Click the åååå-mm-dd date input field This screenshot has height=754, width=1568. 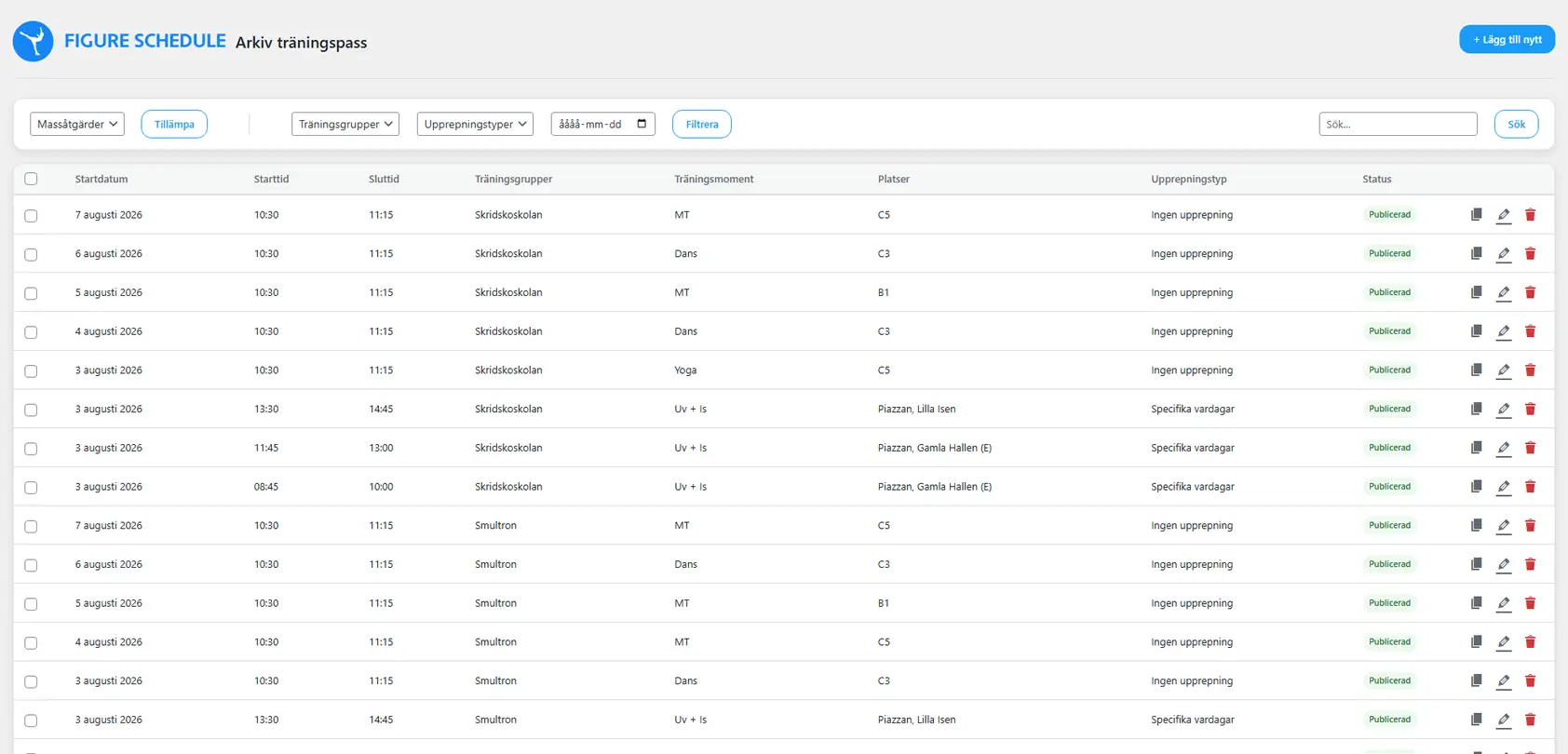tap(602, 124)
